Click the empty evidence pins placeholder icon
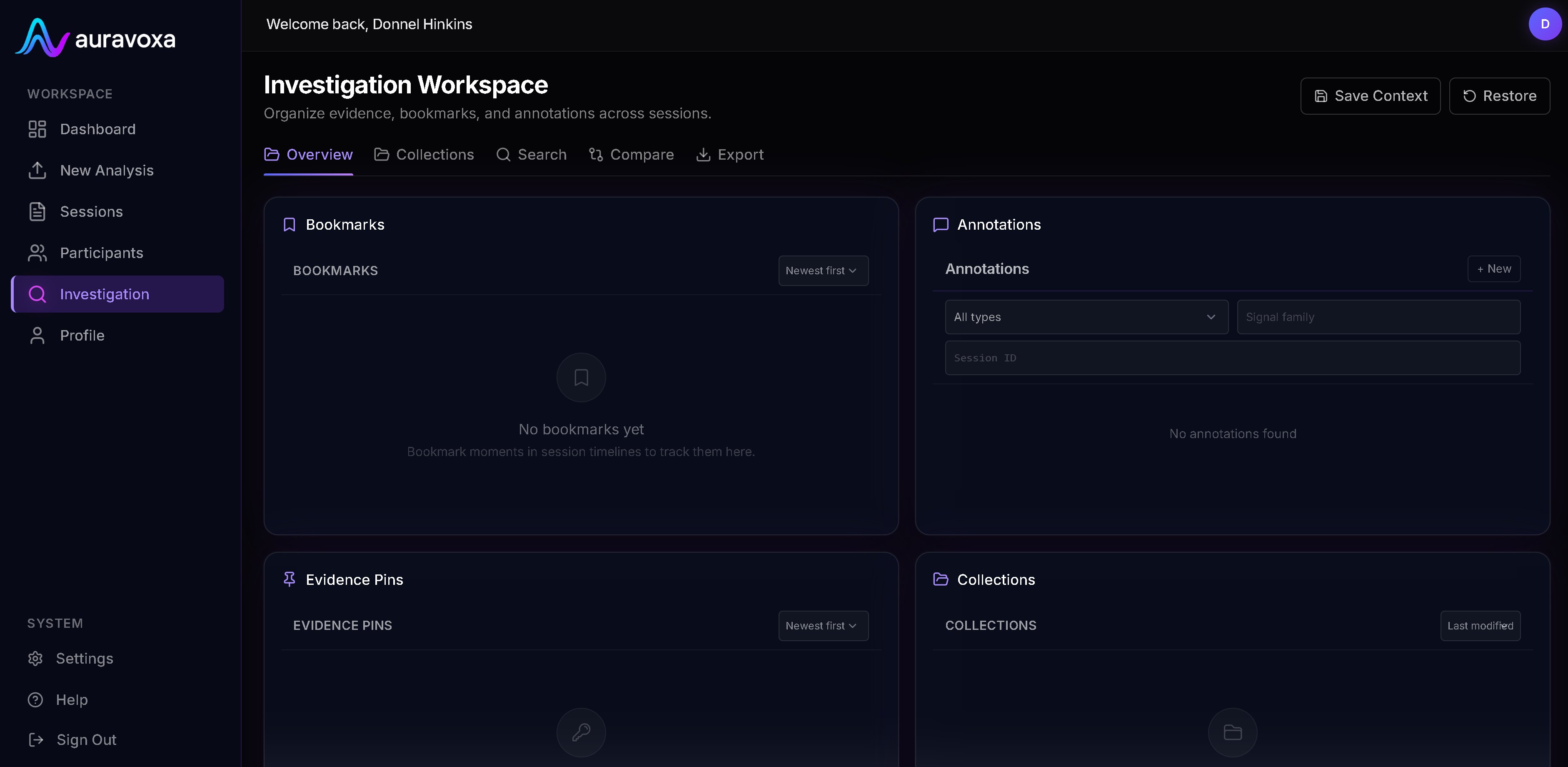This screenshot has width=1568, height=767. click(x=581, y=732)
